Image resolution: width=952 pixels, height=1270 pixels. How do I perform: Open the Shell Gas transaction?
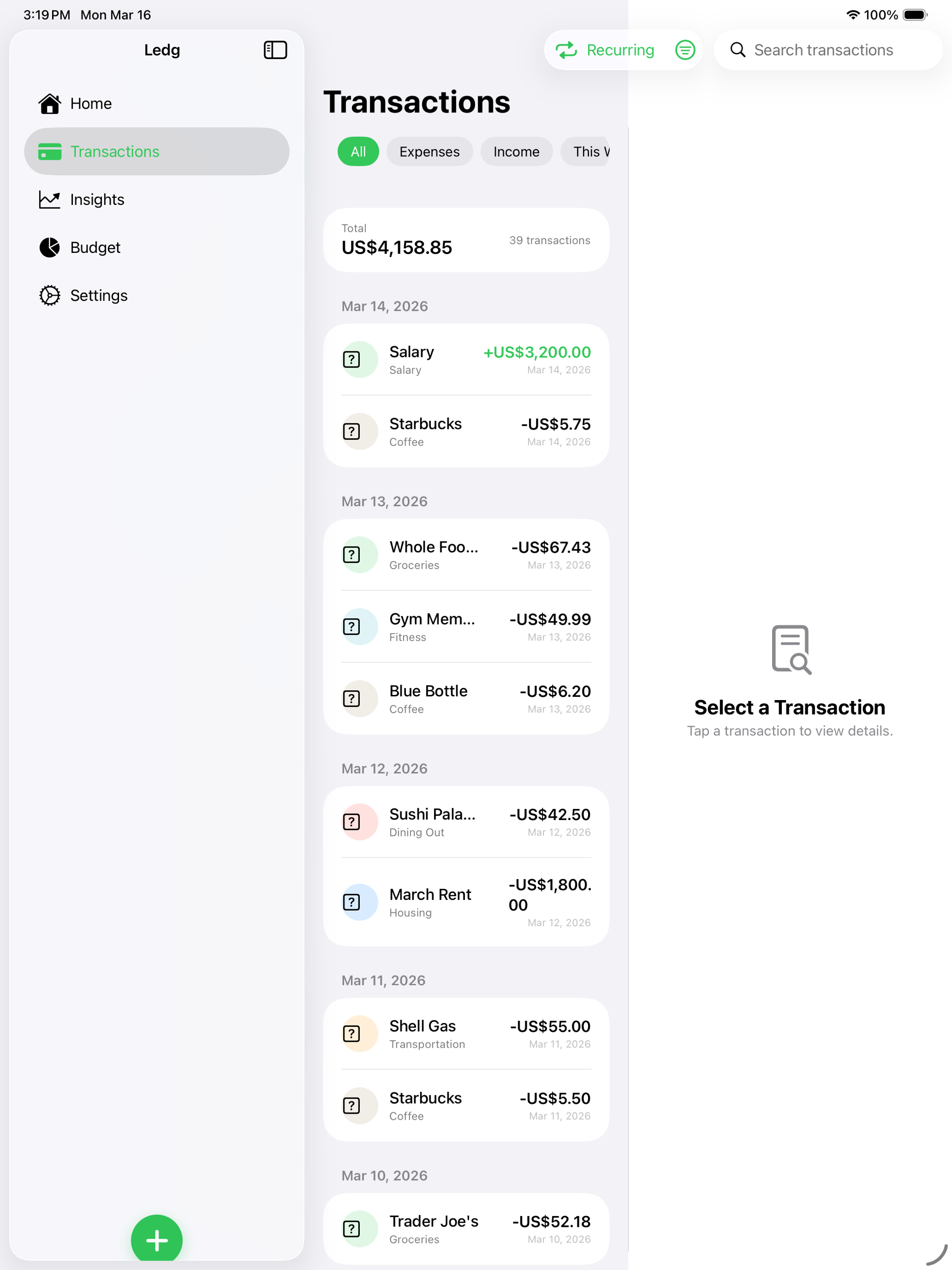coord(466,1033)
